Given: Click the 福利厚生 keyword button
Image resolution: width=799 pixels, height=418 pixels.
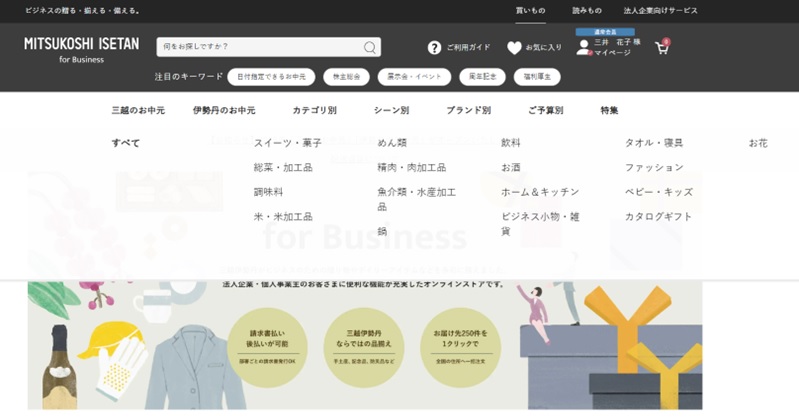Looking at the screenshot, I should [x=537, y=77].
